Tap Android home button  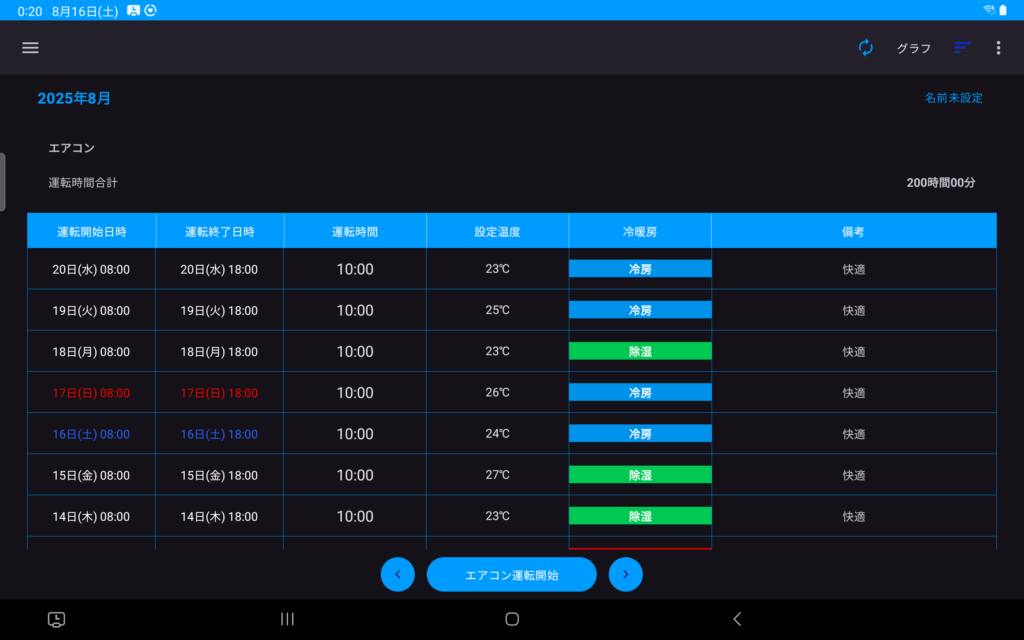pos(512,619)
